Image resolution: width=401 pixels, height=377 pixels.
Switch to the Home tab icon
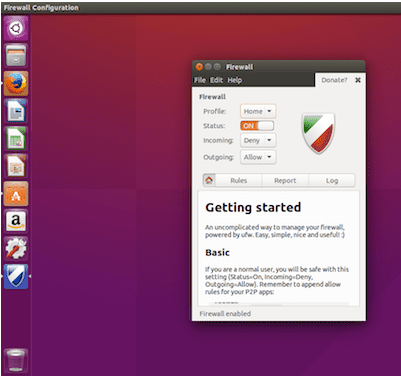(x=209, y=180)
